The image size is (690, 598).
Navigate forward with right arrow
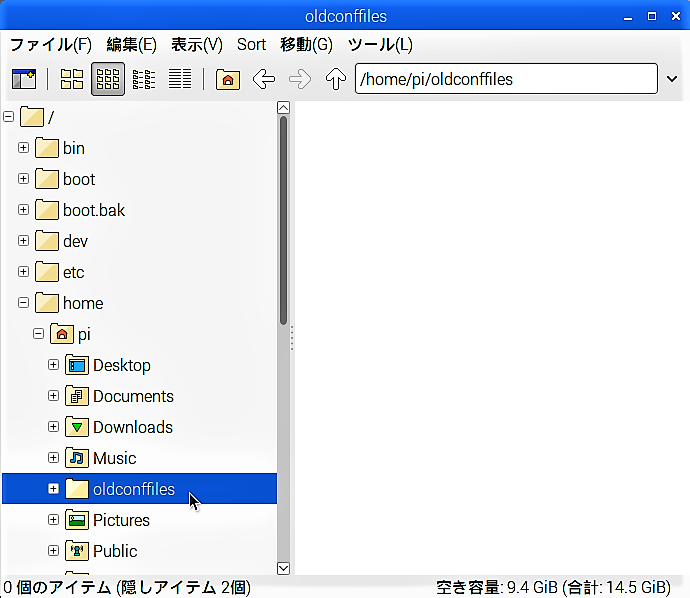click(300, 79)
